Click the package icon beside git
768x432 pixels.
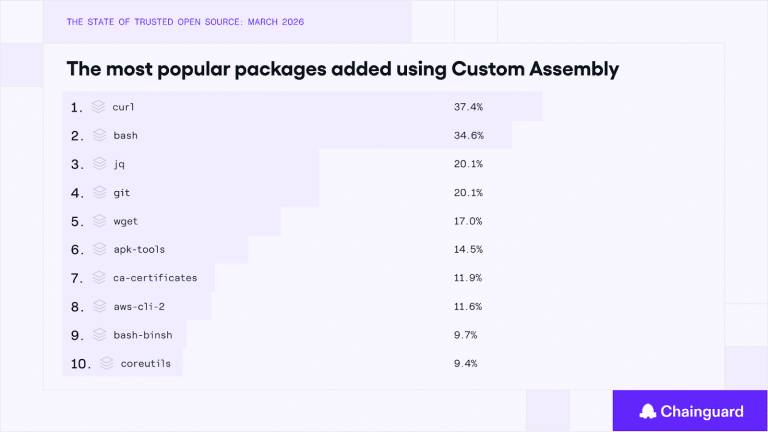click(99, 192)
